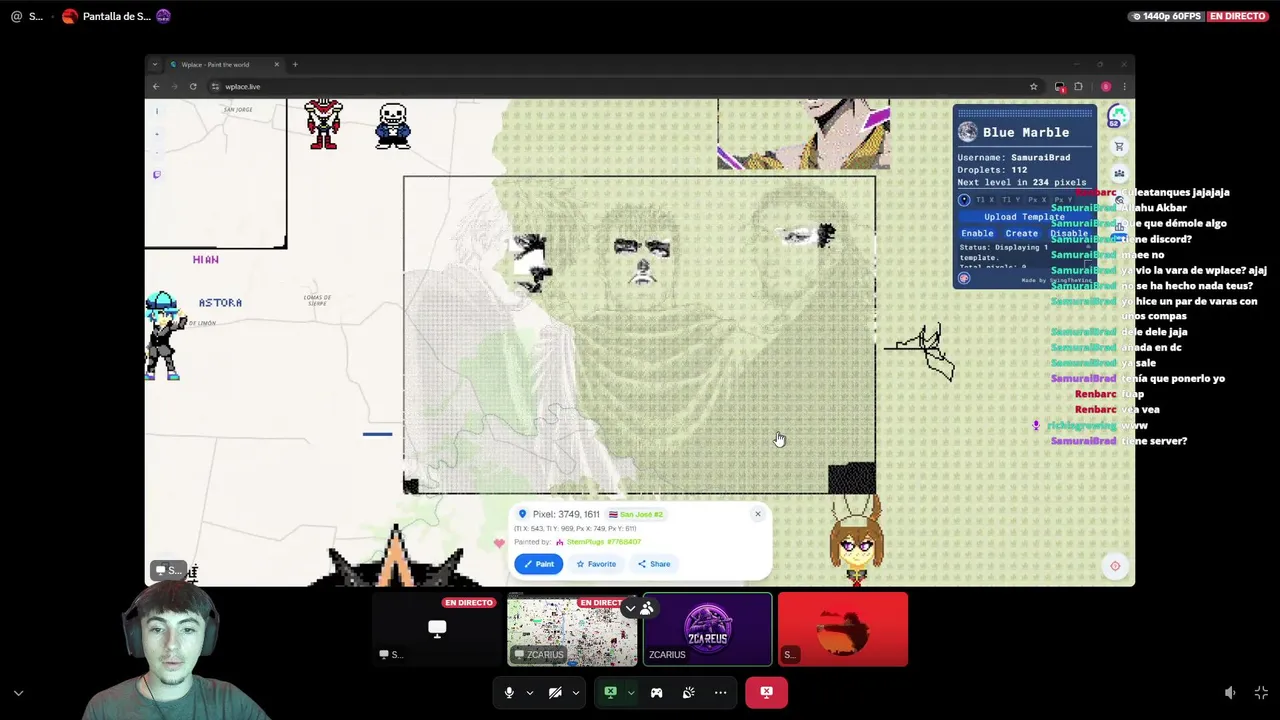Click the EN DIRECTO badge at top right

click(1237, 16)
